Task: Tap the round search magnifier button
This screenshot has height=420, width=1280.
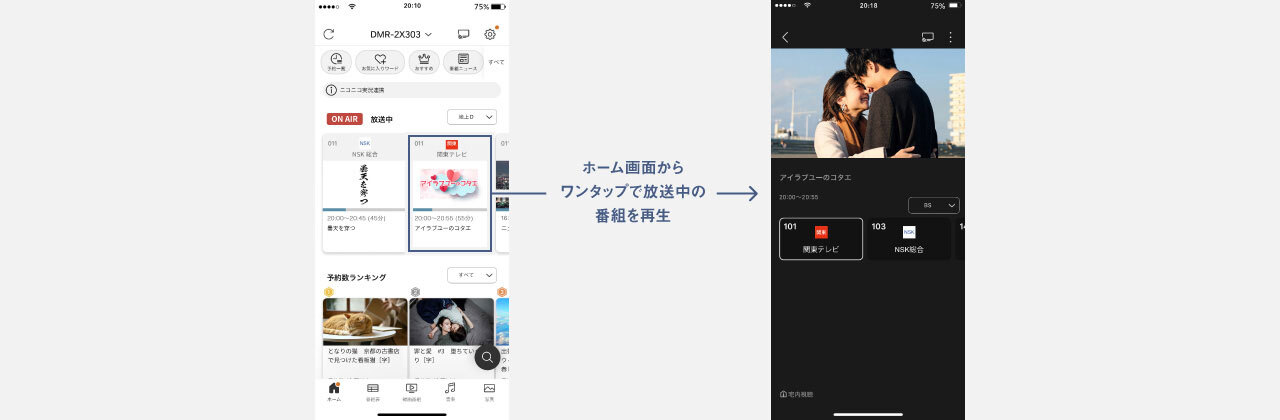Action: [487, 357]
